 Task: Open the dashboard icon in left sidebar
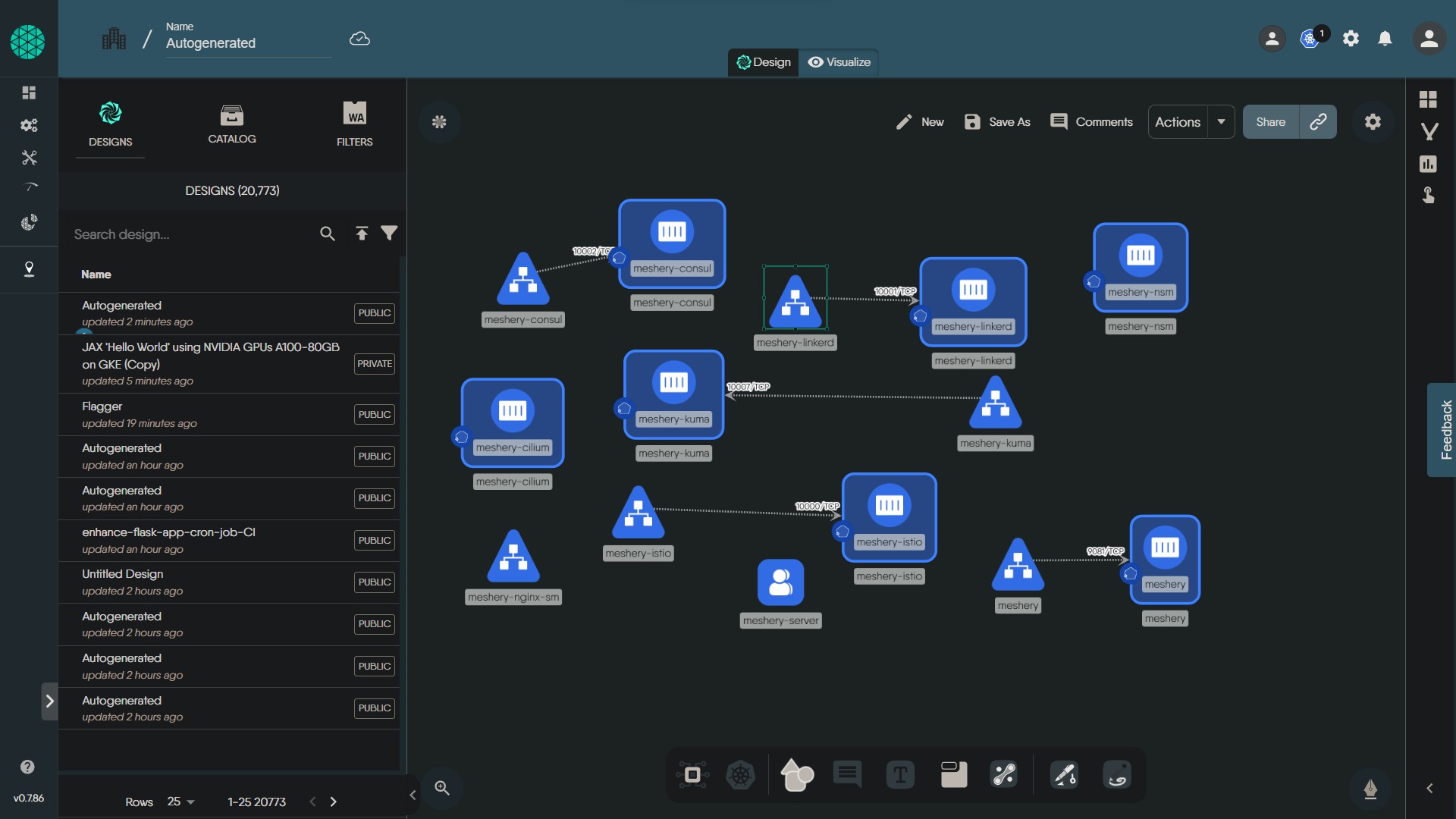pyautogui.click(x=29, y=93)
